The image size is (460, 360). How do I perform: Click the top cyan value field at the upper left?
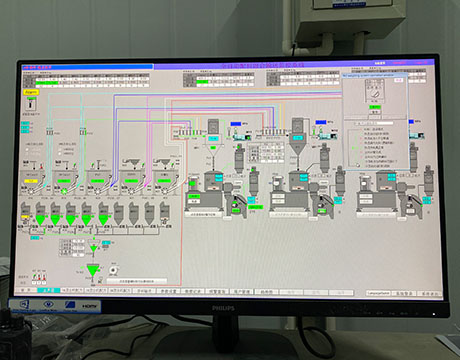pyautogui.click(x=25, y=124)
